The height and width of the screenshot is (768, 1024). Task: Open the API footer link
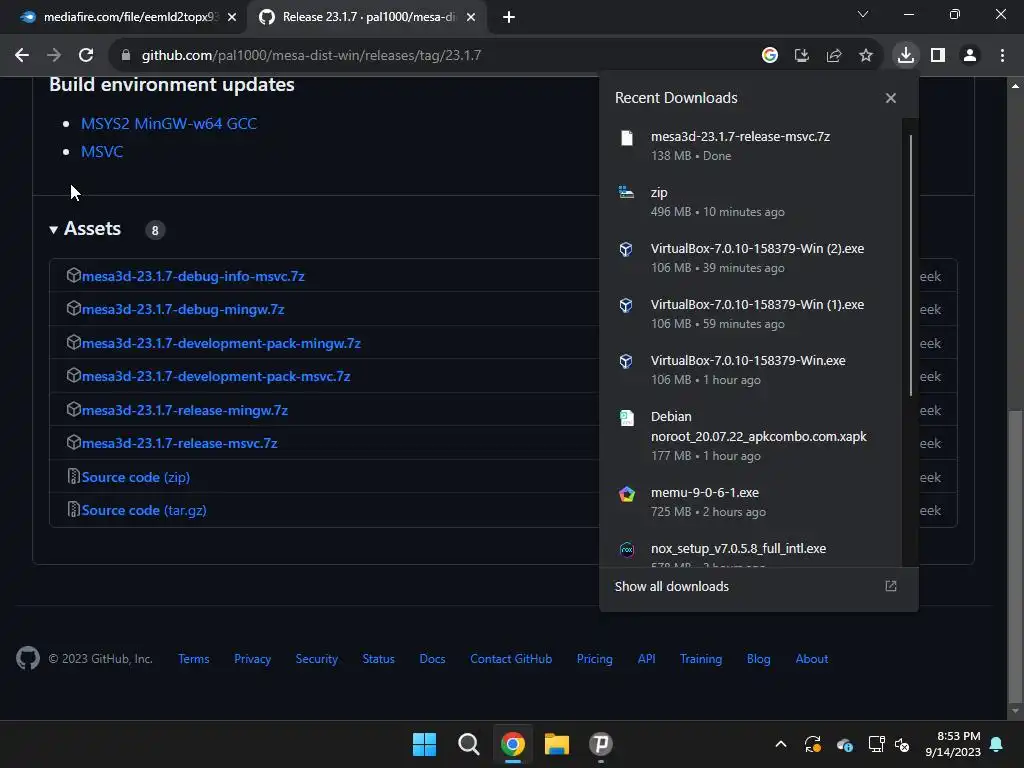pyautogui.click(x=647, y=659)
